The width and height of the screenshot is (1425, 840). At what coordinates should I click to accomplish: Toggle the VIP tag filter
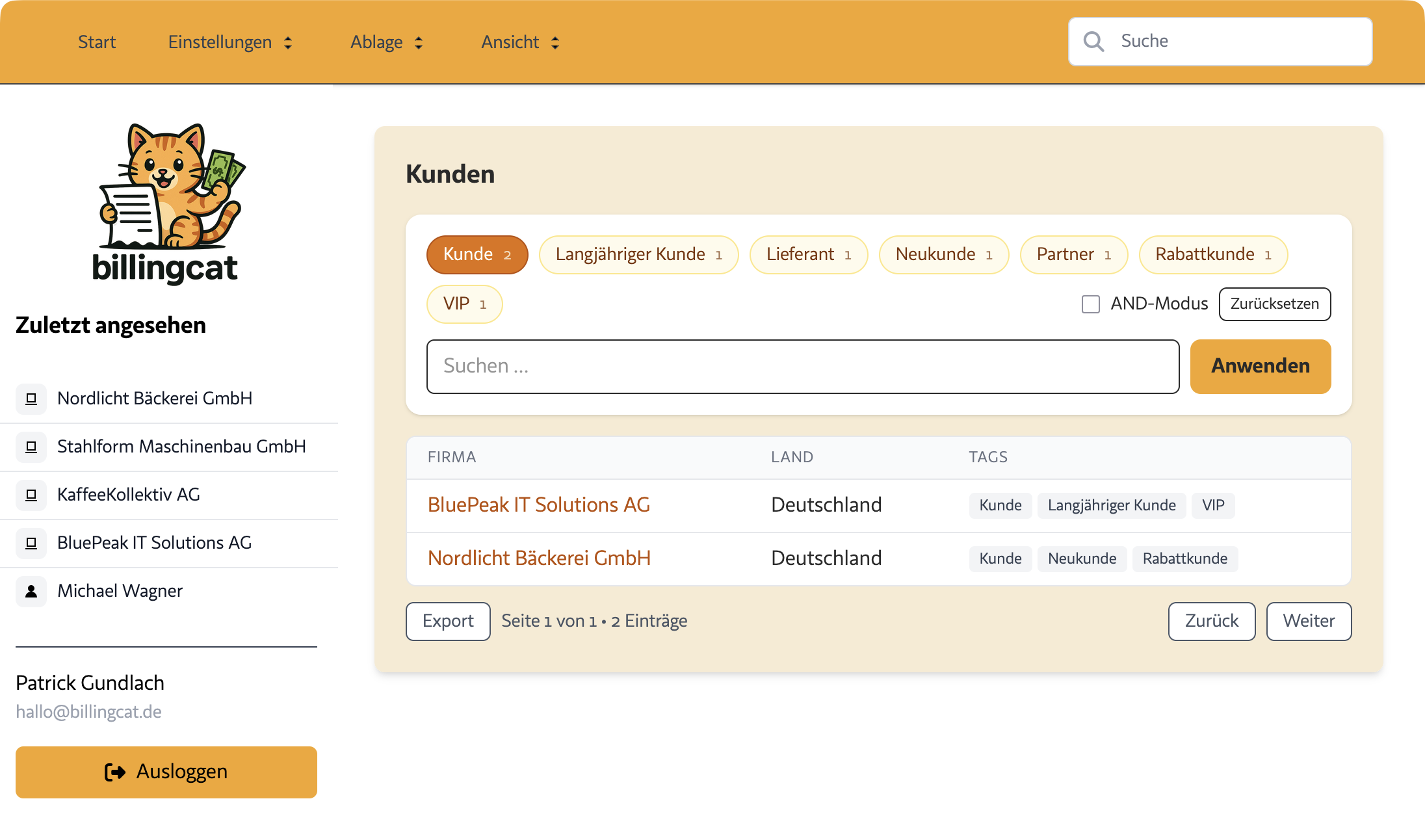464,304
